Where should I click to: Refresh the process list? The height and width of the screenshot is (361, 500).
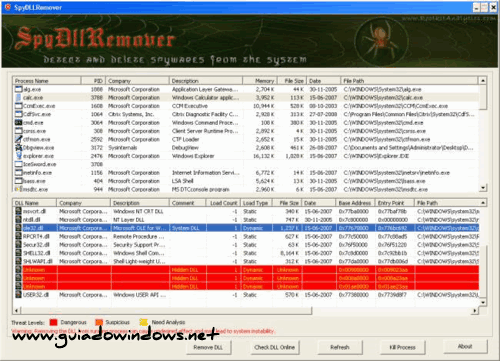pyautogui.click(x=340, y=347)
